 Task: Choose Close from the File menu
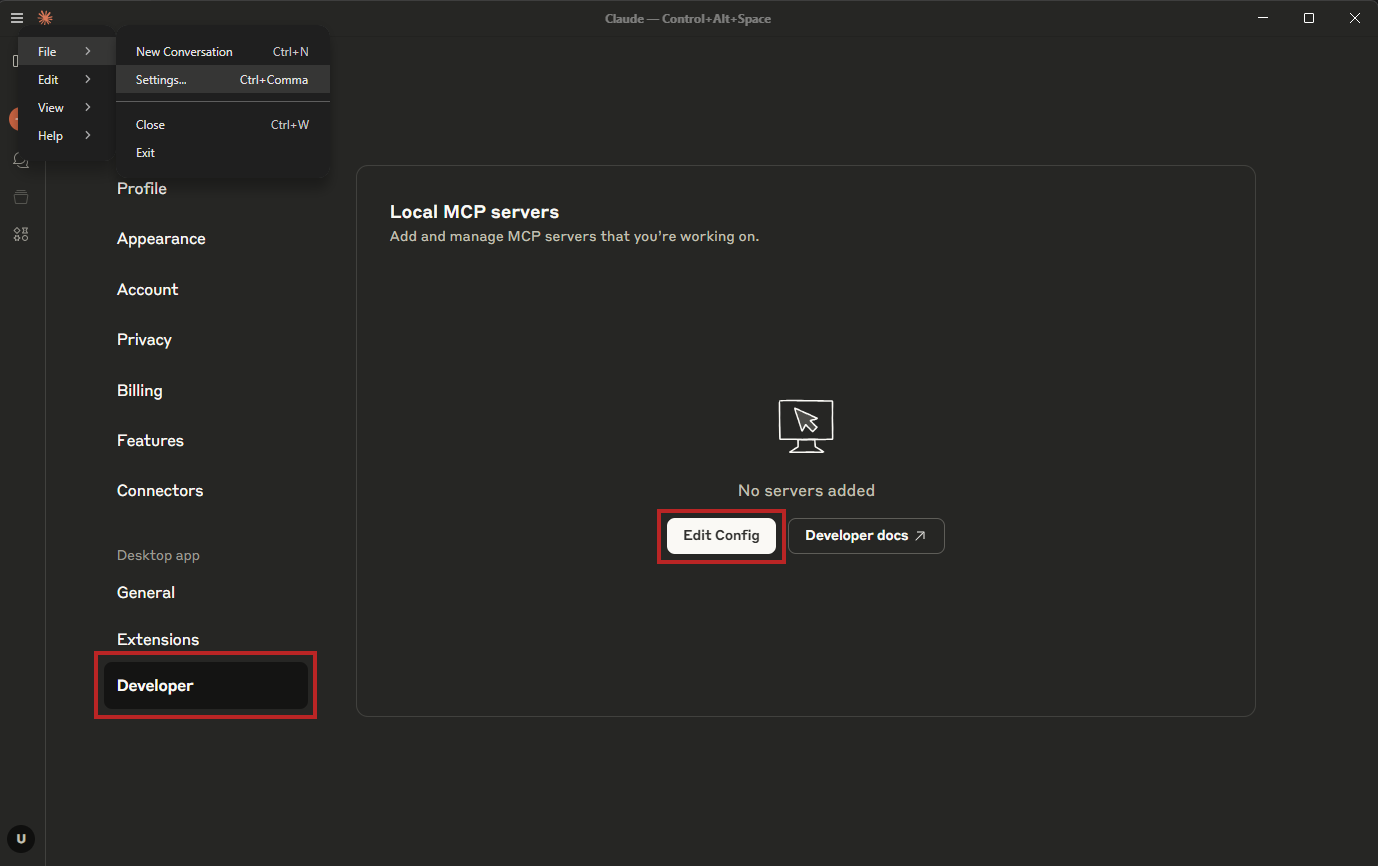[223, 124]
